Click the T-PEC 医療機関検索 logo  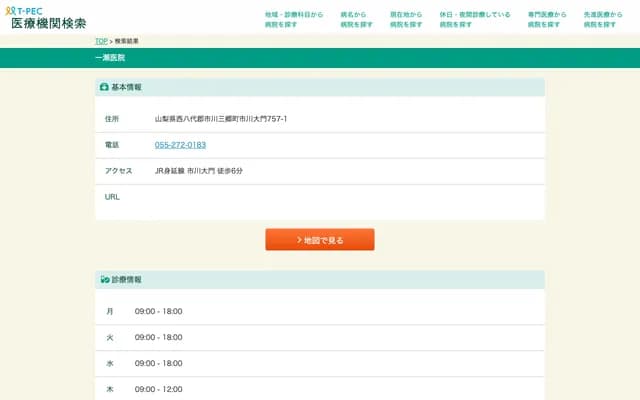pyautogui.click(x=47, y=16)
